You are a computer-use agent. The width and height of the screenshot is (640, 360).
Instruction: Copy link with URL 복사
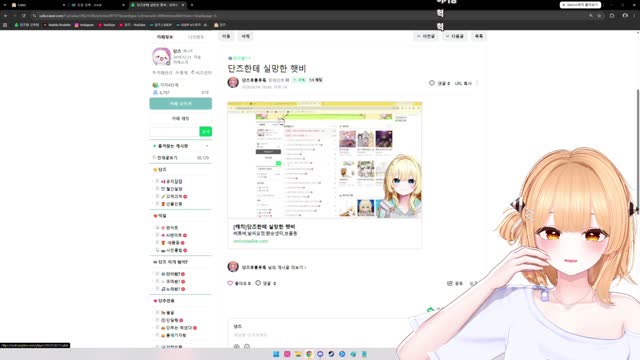tap(463, 83)
